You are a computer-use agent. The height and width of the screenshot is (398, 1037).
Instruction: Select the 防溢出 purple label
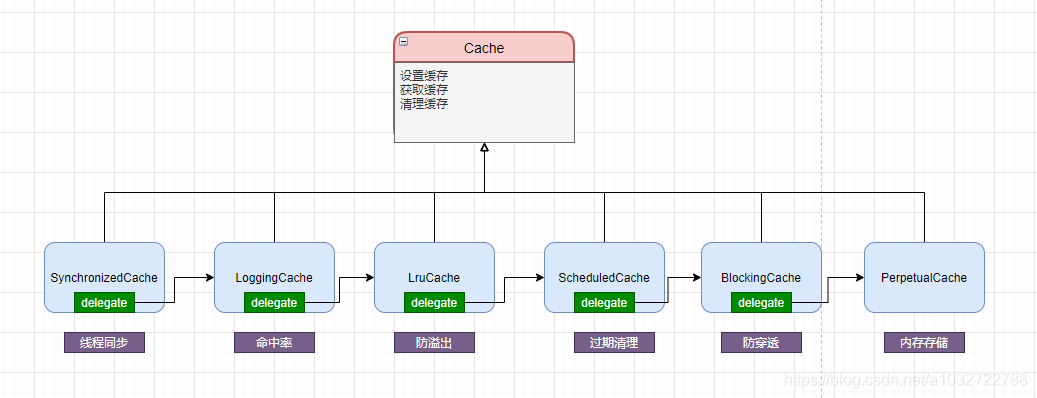click(x=435, y=342)
